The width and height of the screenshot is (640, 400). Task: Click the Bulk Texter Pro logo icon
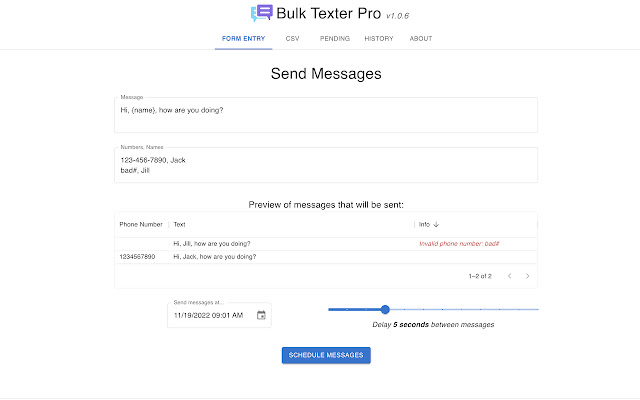[x=261, y=13]
